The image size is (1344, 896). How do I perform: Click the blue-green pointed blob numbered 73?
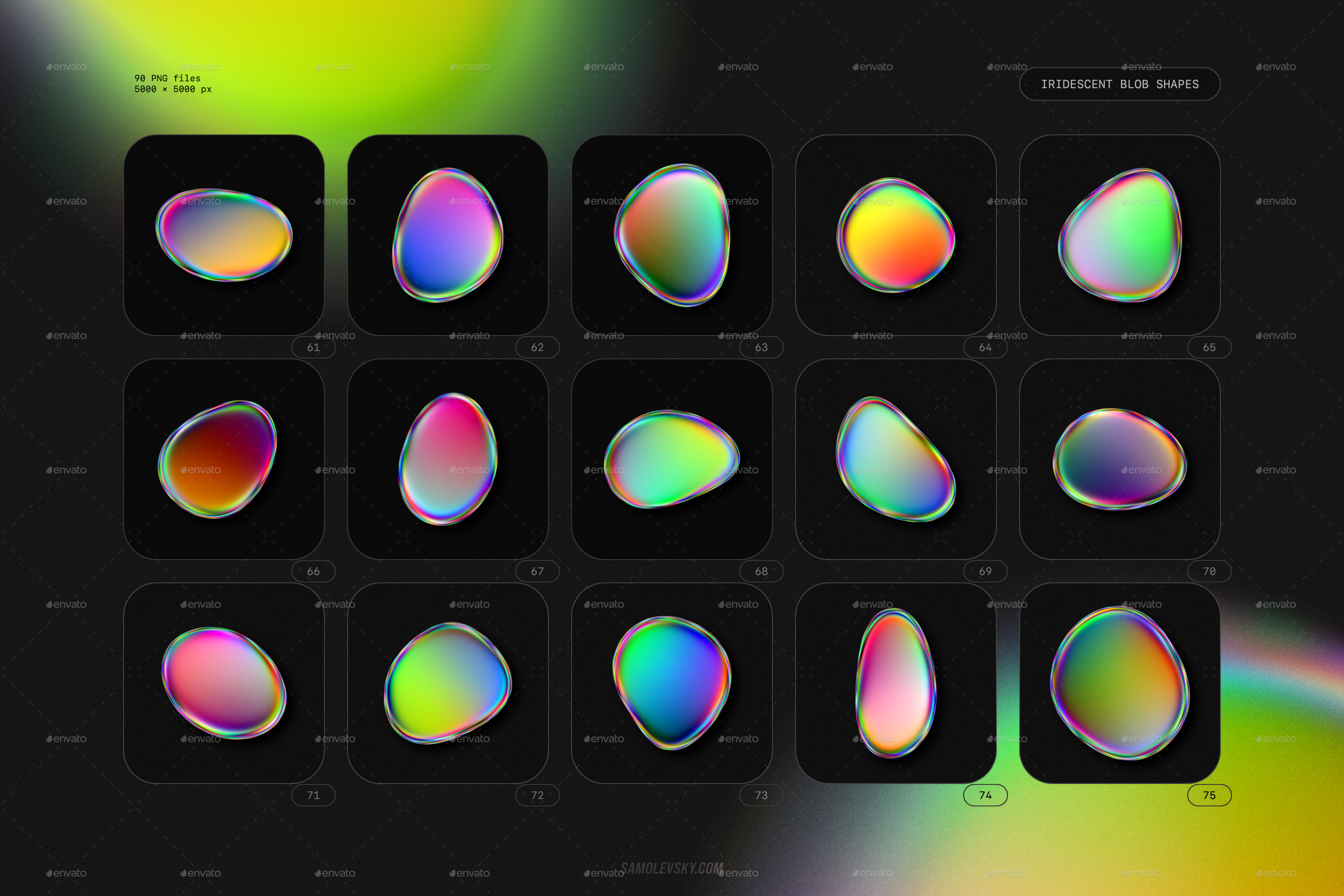(x=672, y=683)
